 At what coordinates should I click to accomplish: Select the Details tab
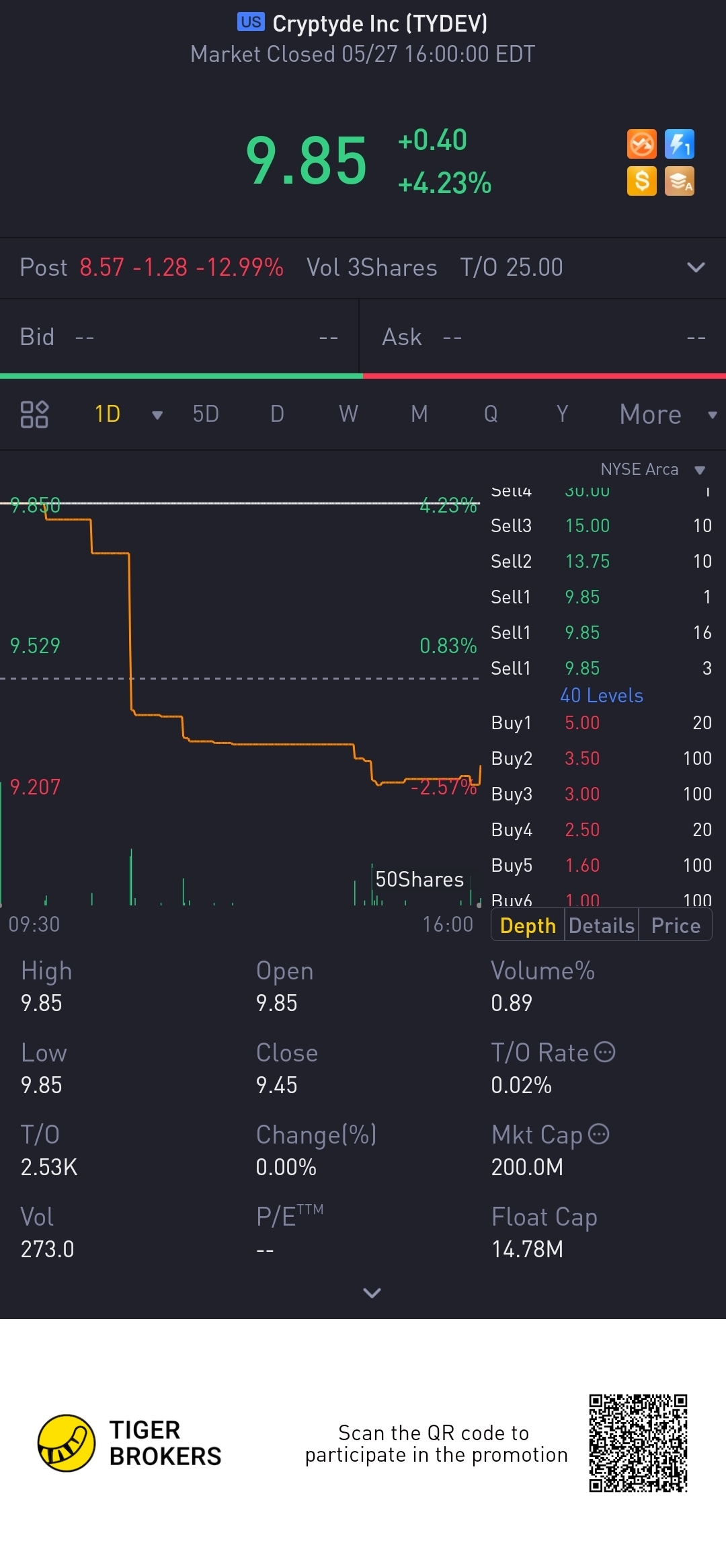pyautogui.click(x=602, y=926)
